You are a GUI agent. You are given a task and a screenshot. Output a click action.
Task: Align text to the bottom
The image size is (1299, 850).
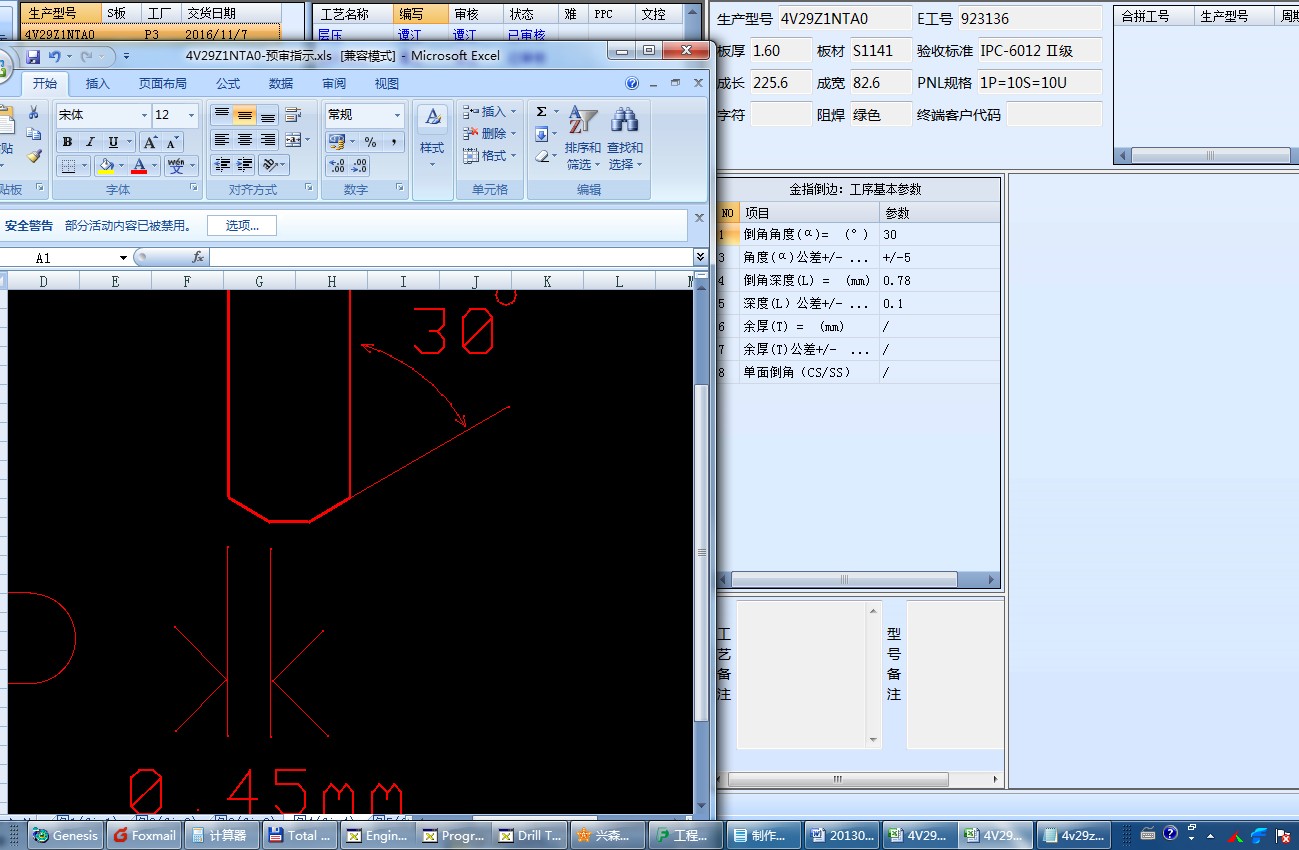click(x=268, y=115)
